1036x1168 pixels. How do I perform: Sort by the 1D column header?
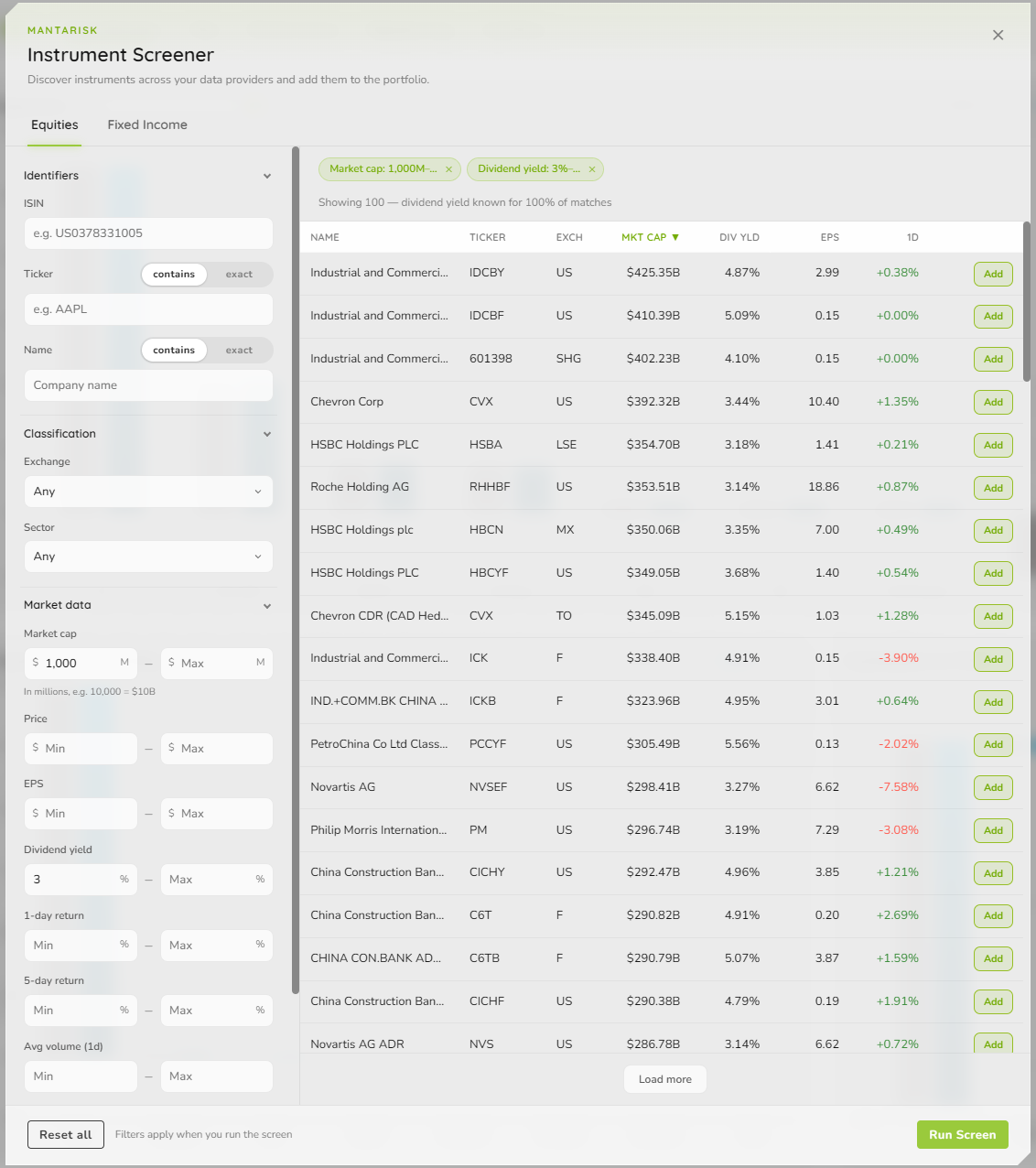coord(912,237)
